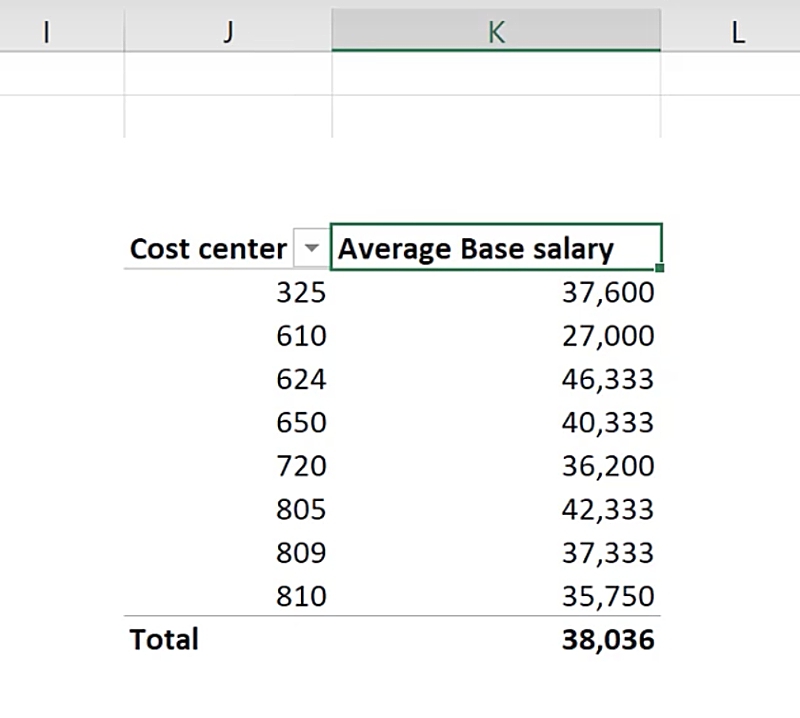Image resolution: width=800 pixels, height=718 pixels.
Task: Select column K header
Action: (495, 31)
